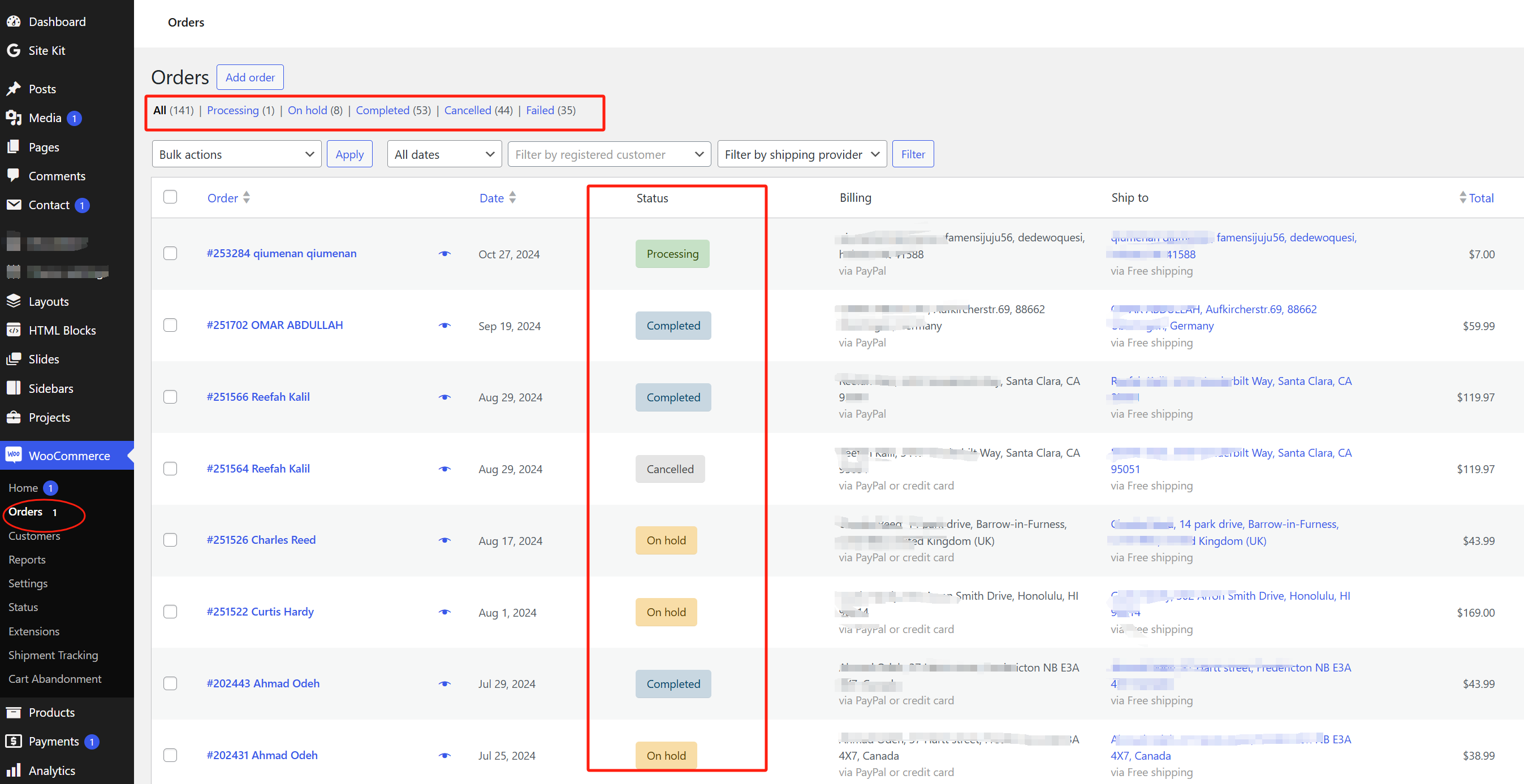Image resolution: width=1524 pixels, height=784 pixels.
Task: Open the WooCommerce panel icon
Action: [14, 455]
